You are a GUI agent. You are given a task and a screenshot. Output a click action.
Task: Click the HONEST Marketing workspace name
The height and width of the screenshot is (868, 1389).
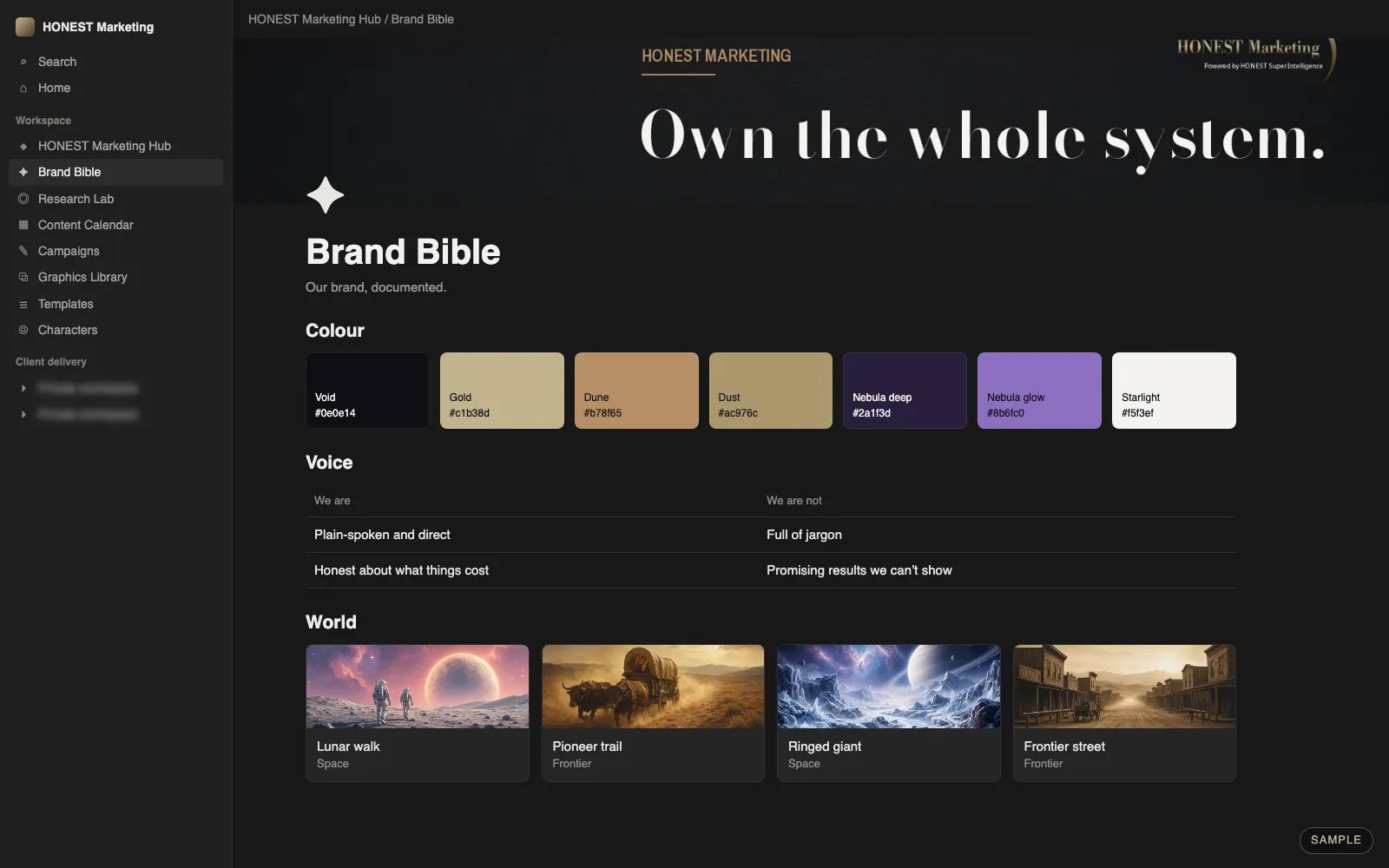98,27
